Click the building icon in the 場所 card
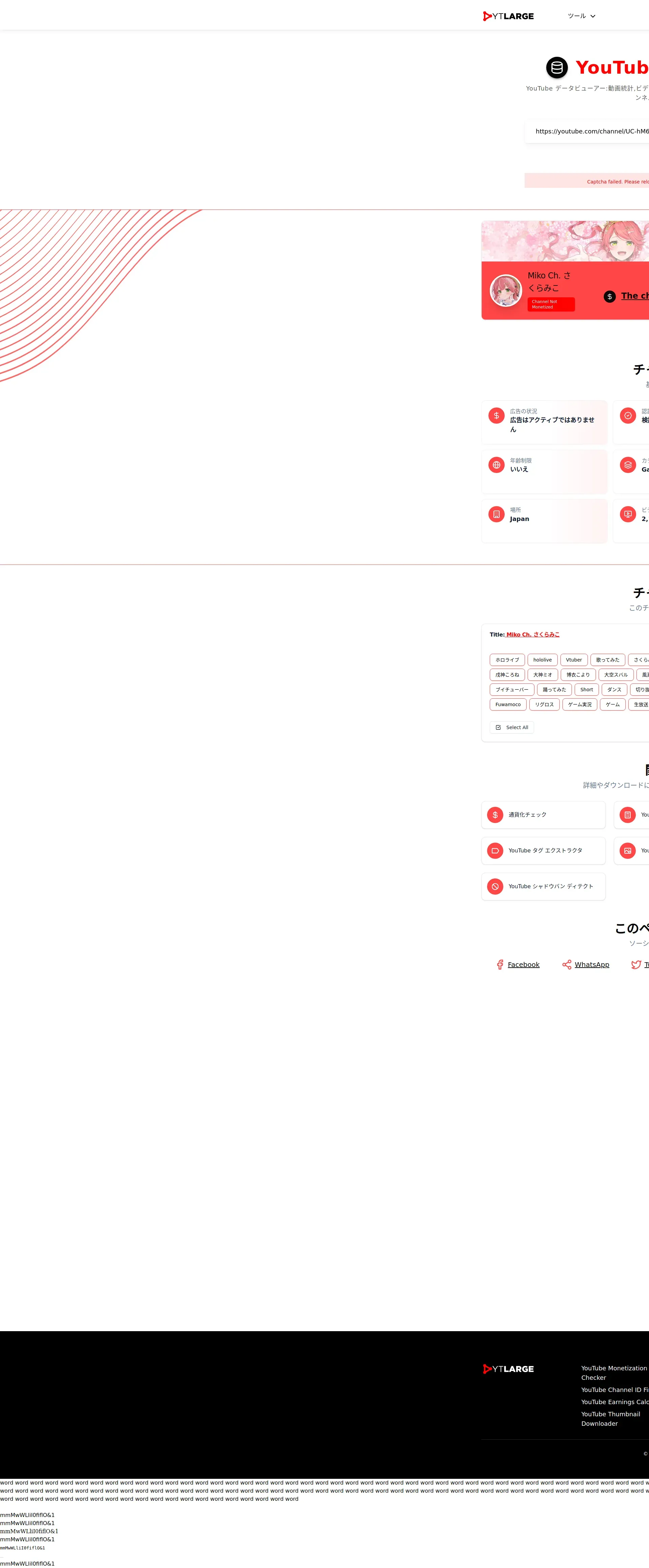This screenshot has height=1568, width=649. pos(496,514)
